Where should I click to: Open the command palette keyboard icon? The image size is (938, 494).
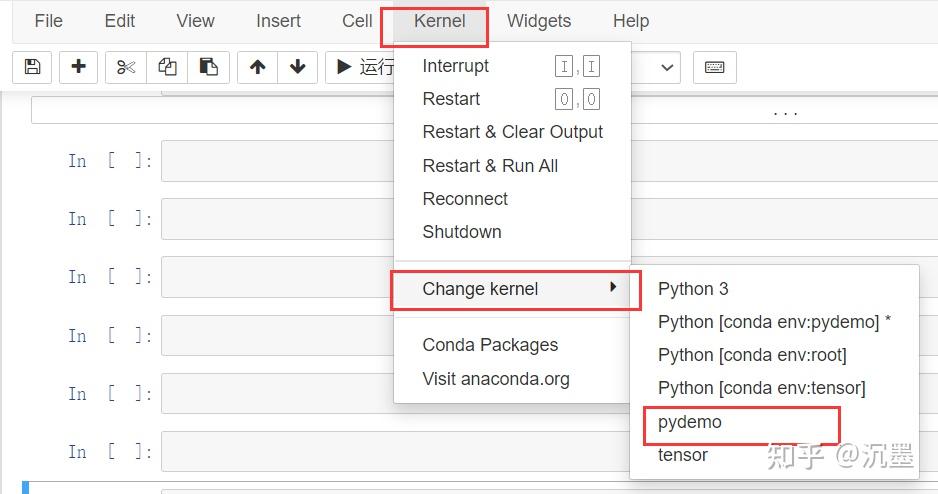pos(714,67)
